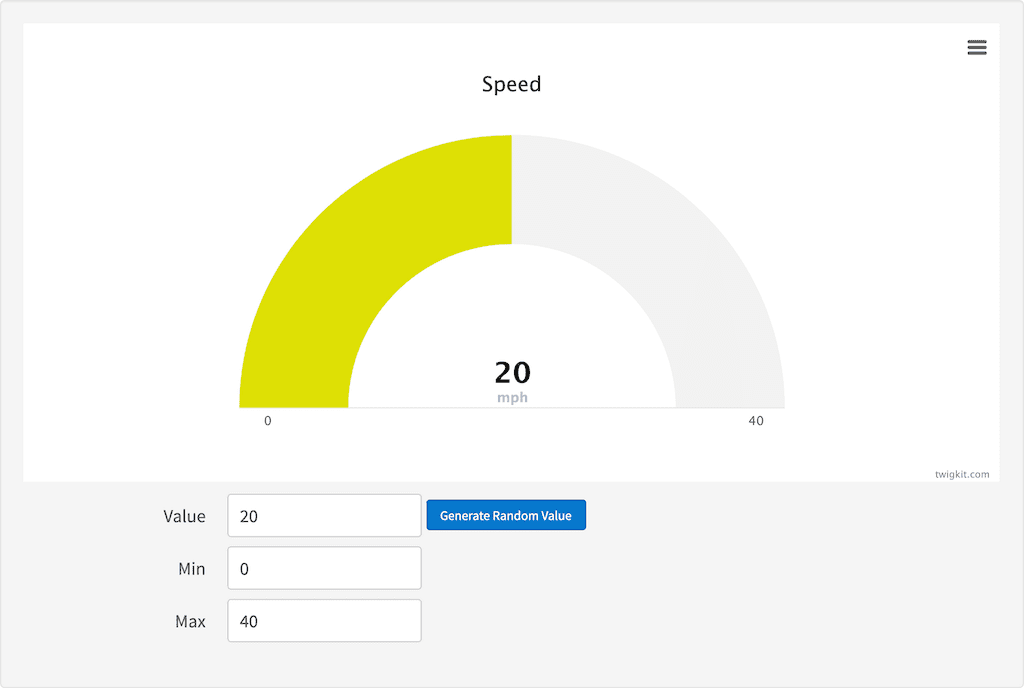Focus the Max input field
Image resolution: width=1024 pixels, height=688 pixels.
[324, 621]
